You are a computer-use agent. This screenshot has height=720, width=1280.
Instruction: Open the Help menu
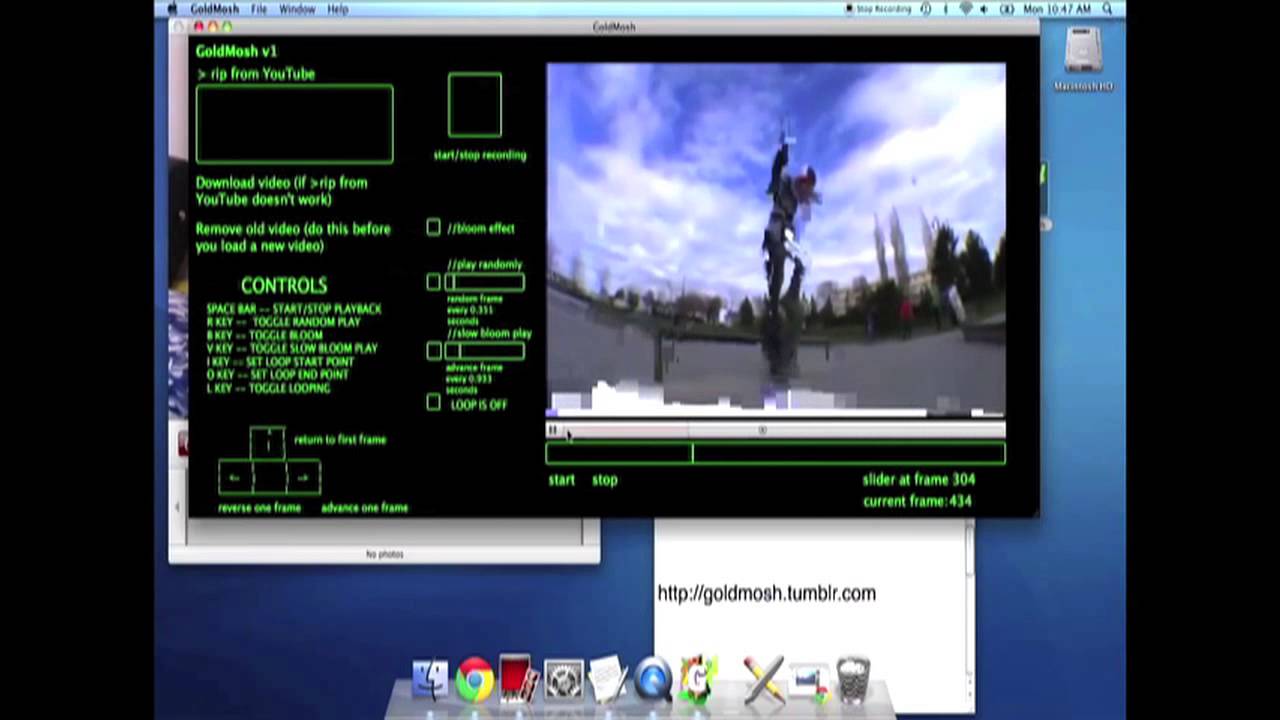(338, 9)
